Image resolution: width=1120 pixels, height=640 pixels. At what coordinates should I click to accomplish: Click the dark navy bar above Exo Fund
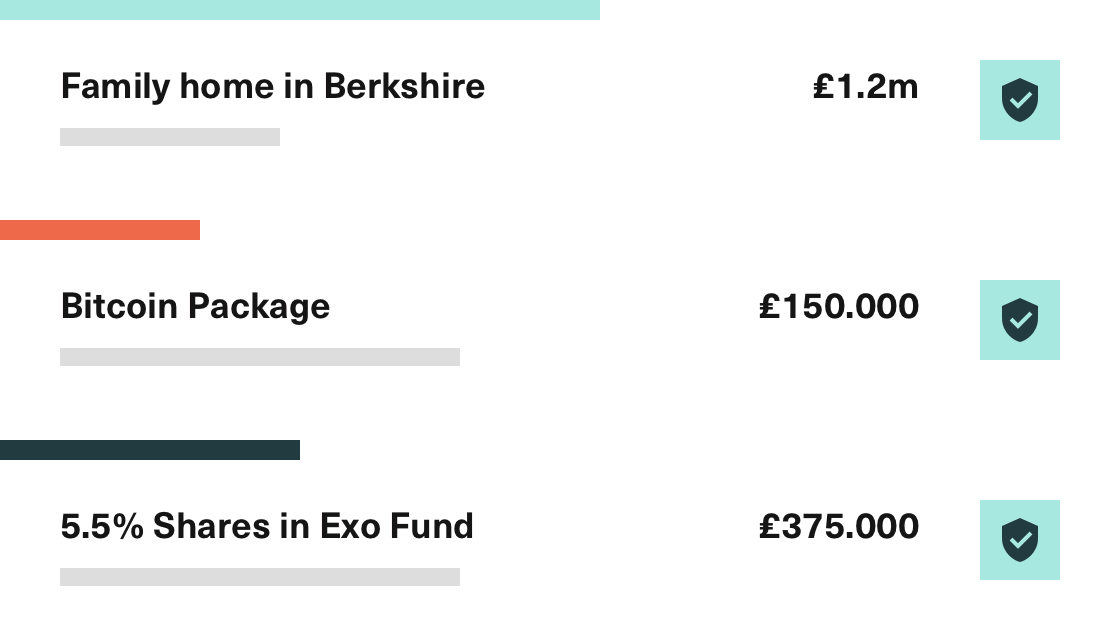pyautogui.click(x=150, y=450)
